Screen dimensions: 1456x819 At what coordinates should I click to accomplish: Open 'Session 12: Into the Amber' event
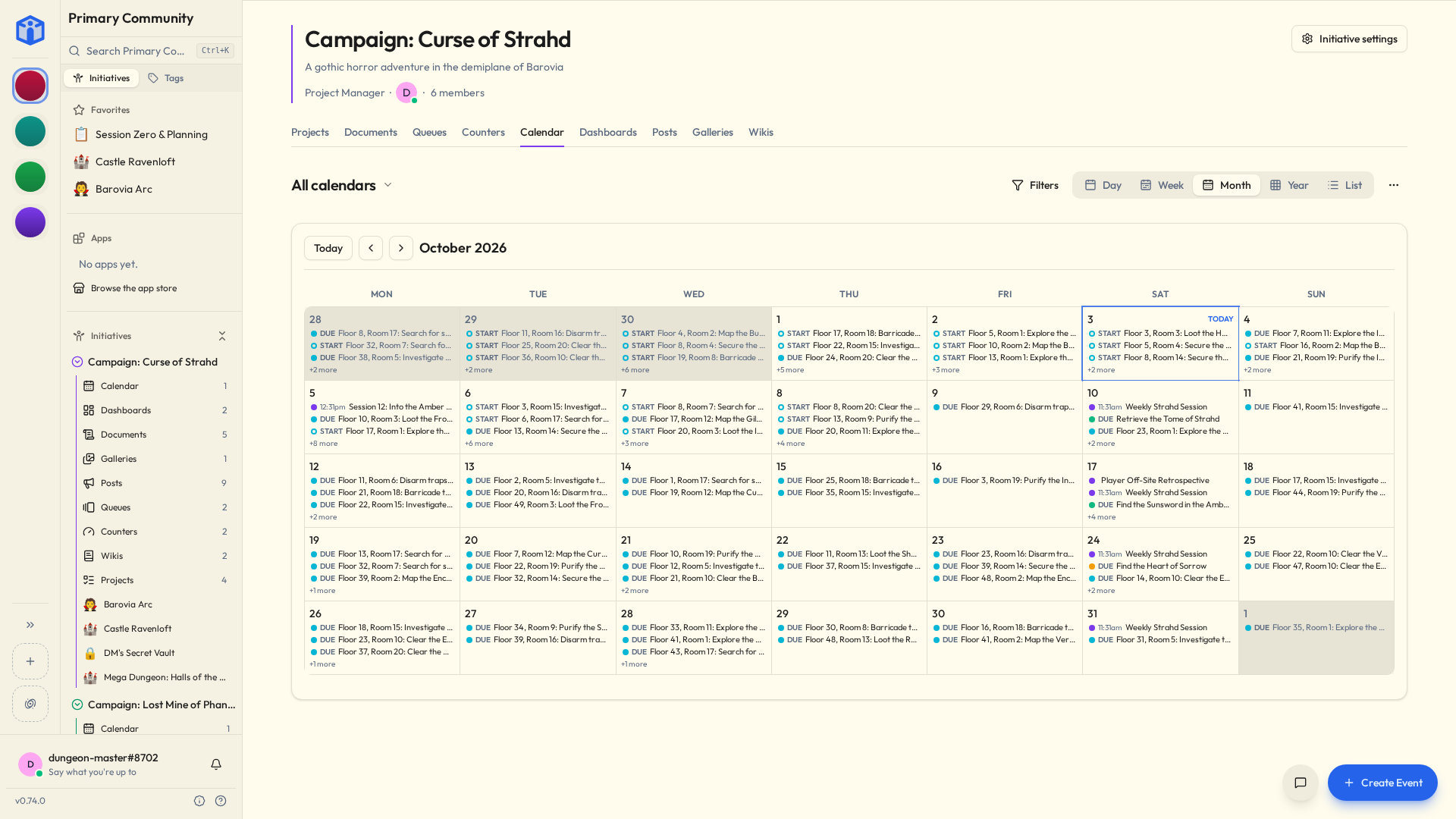(x=381, y=407)
